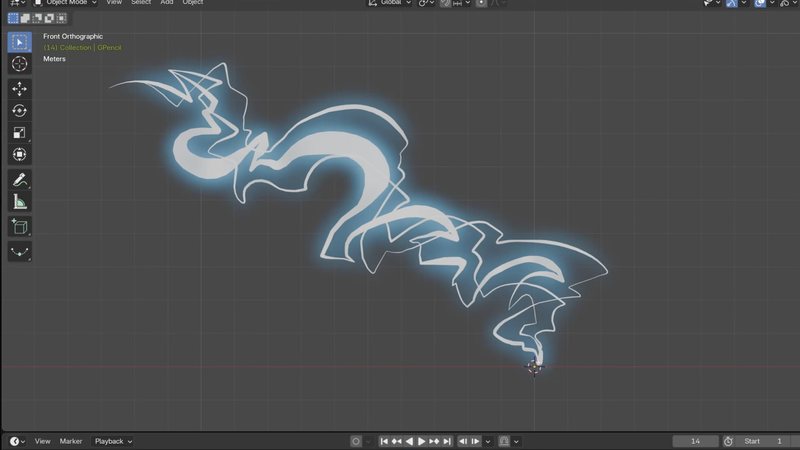Screen dimensions: 800x450
Task: Open the pivot point dropdown
Action: pos(427,3)
